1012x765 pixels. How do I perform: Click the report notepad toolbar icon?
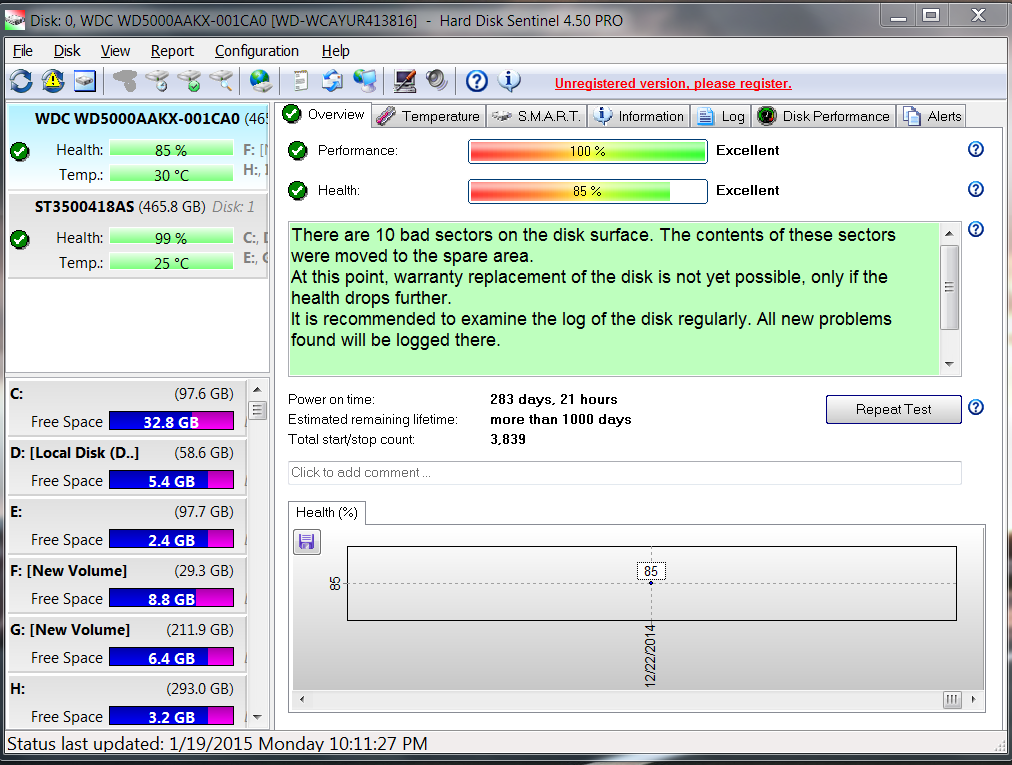(x=300, y=81)
